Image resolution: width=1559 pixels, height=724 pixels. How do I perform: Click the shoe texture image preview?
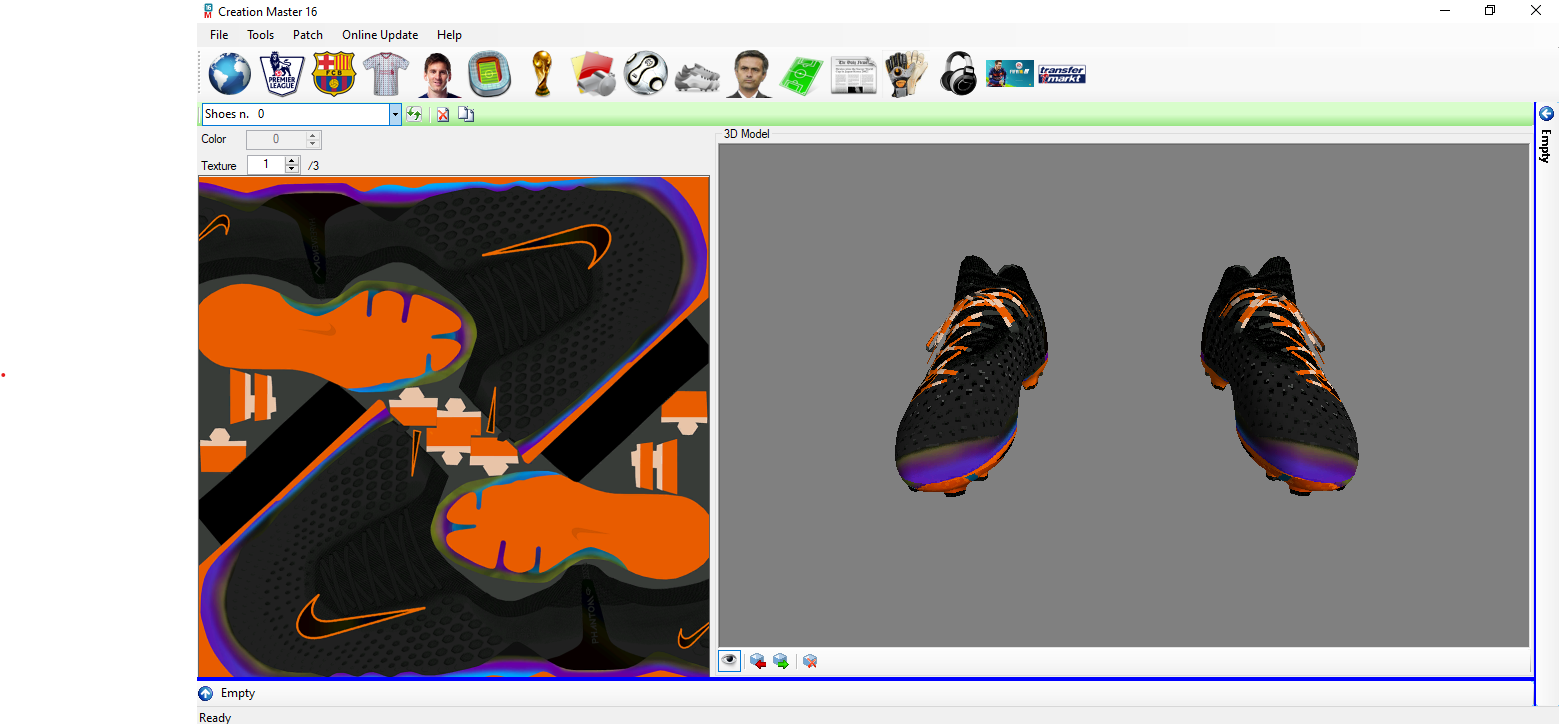(x=454, y=428)
